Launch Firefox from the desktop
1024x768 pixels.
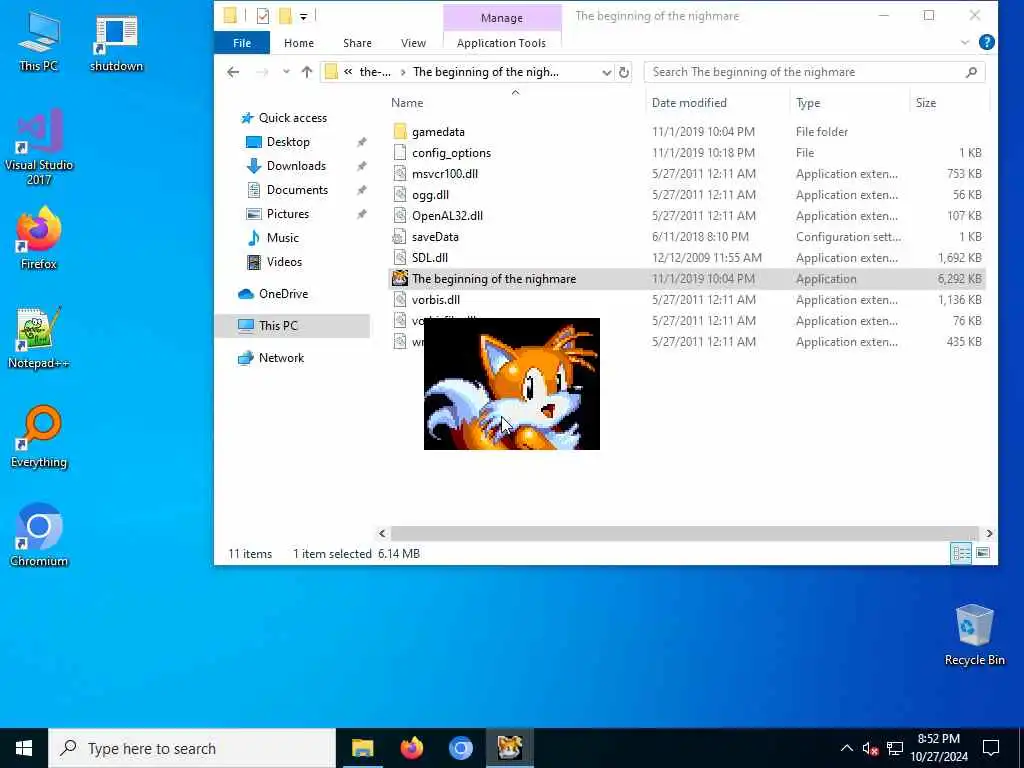coord(39,238)
